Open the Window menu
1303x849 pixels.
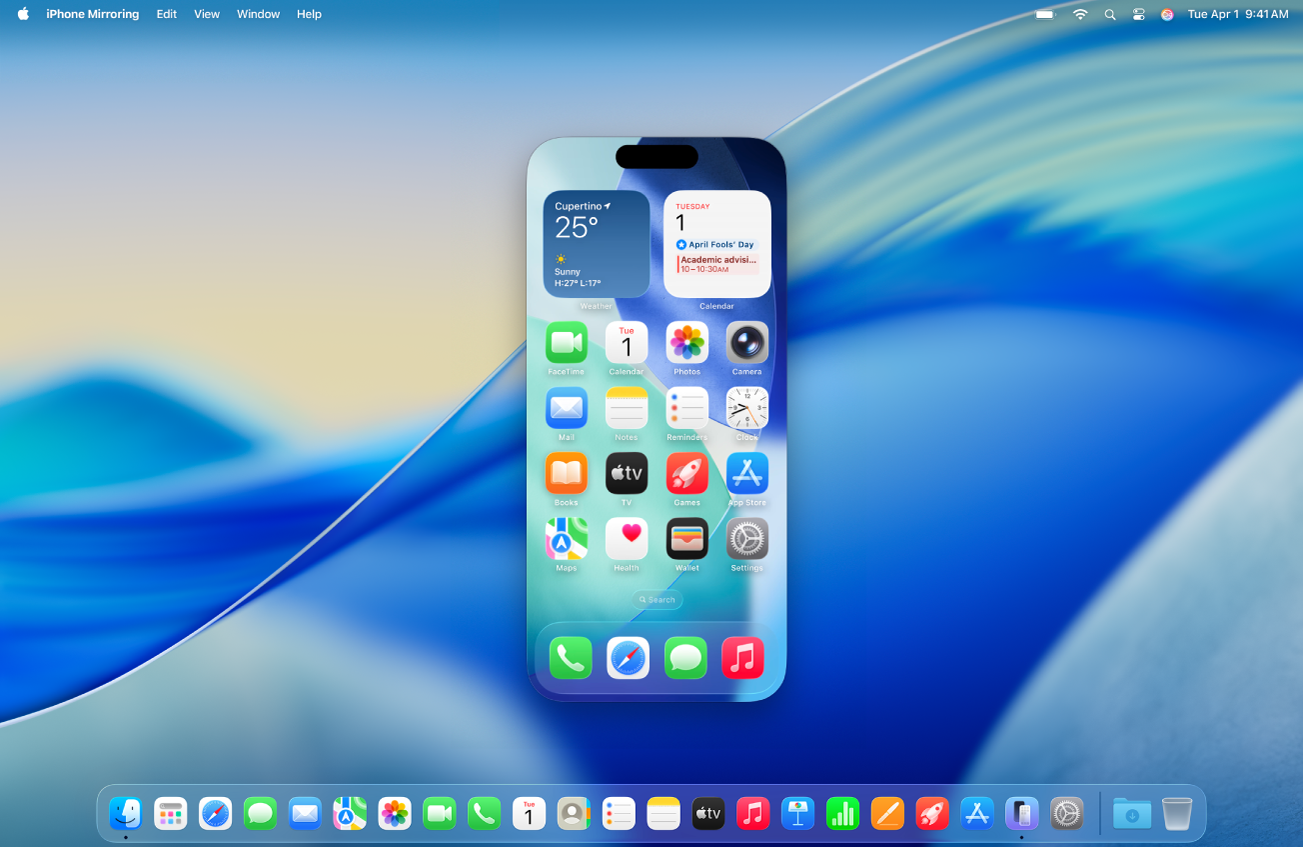pos(258,14)
